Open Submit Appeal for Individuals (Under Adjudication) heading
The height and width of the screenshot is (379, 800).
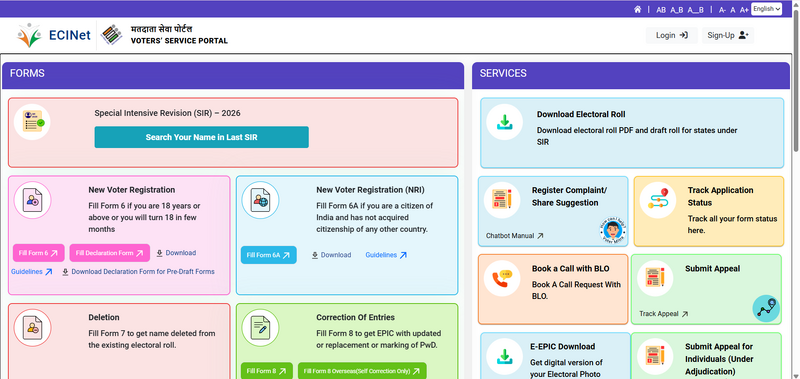[719, 359]
